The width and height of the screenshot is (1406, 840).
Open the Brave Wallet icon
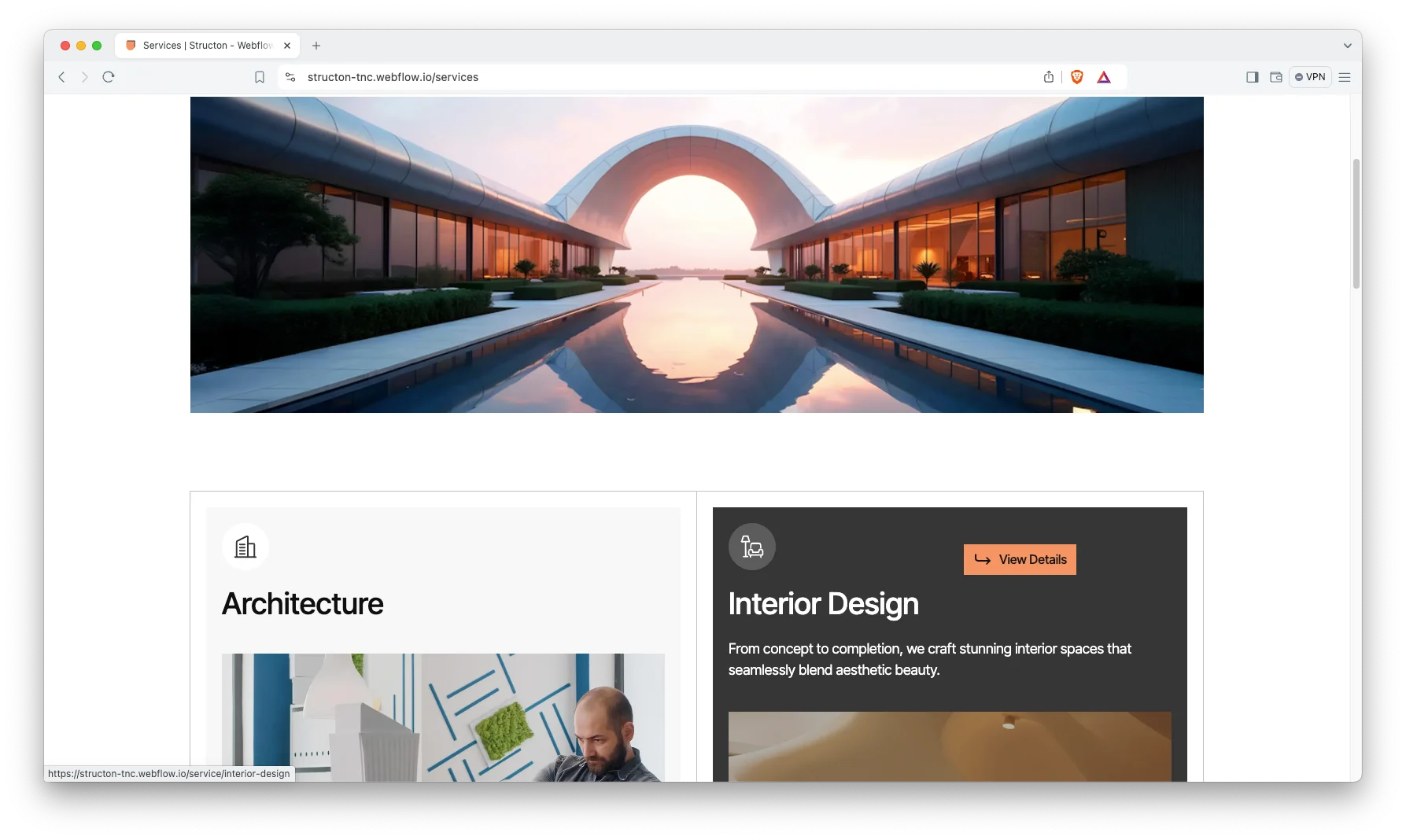[x=1276, y=77]
